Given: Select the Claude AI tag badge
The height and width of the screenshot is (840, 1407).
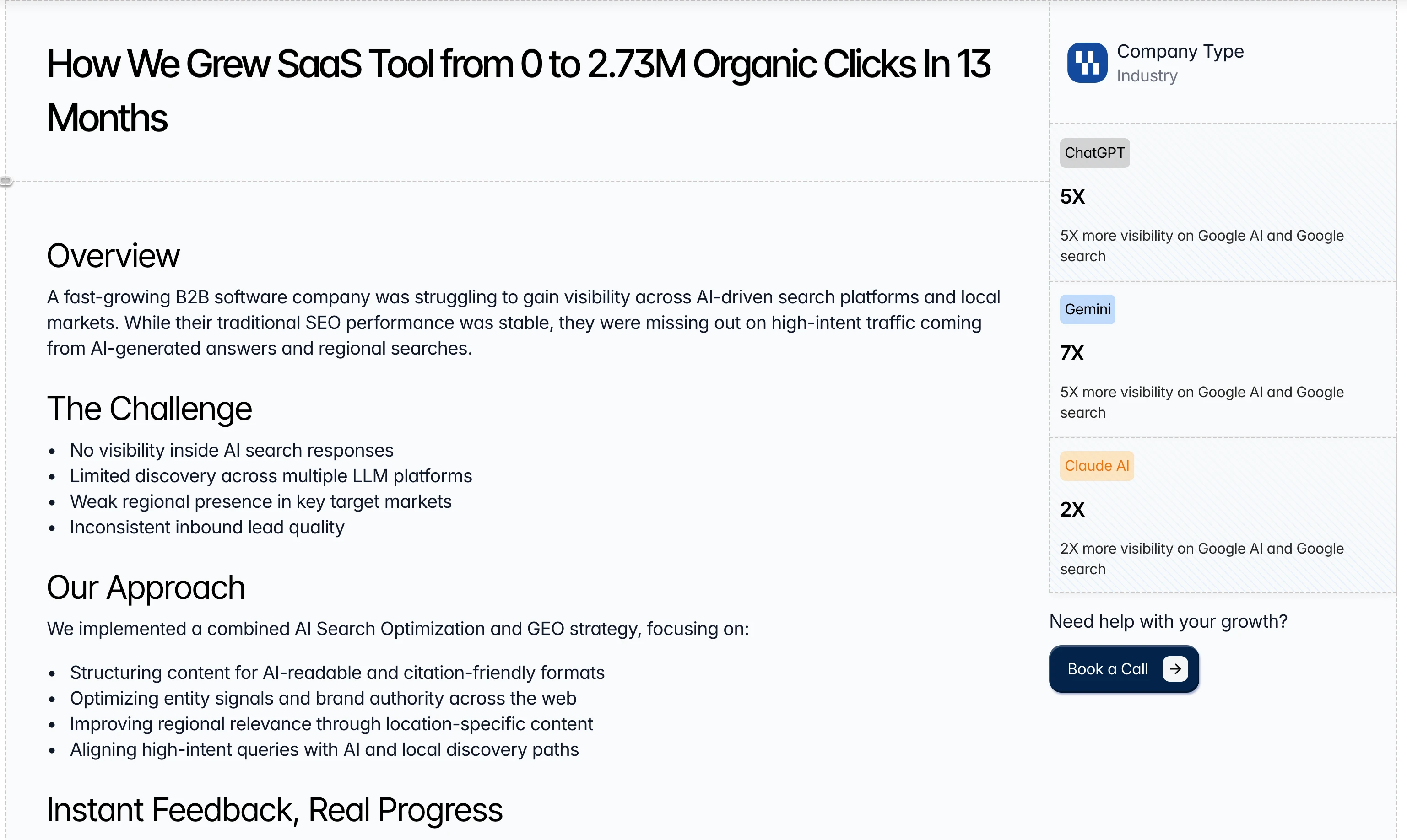Looking at the screenshot, I should coord(1096,466).
